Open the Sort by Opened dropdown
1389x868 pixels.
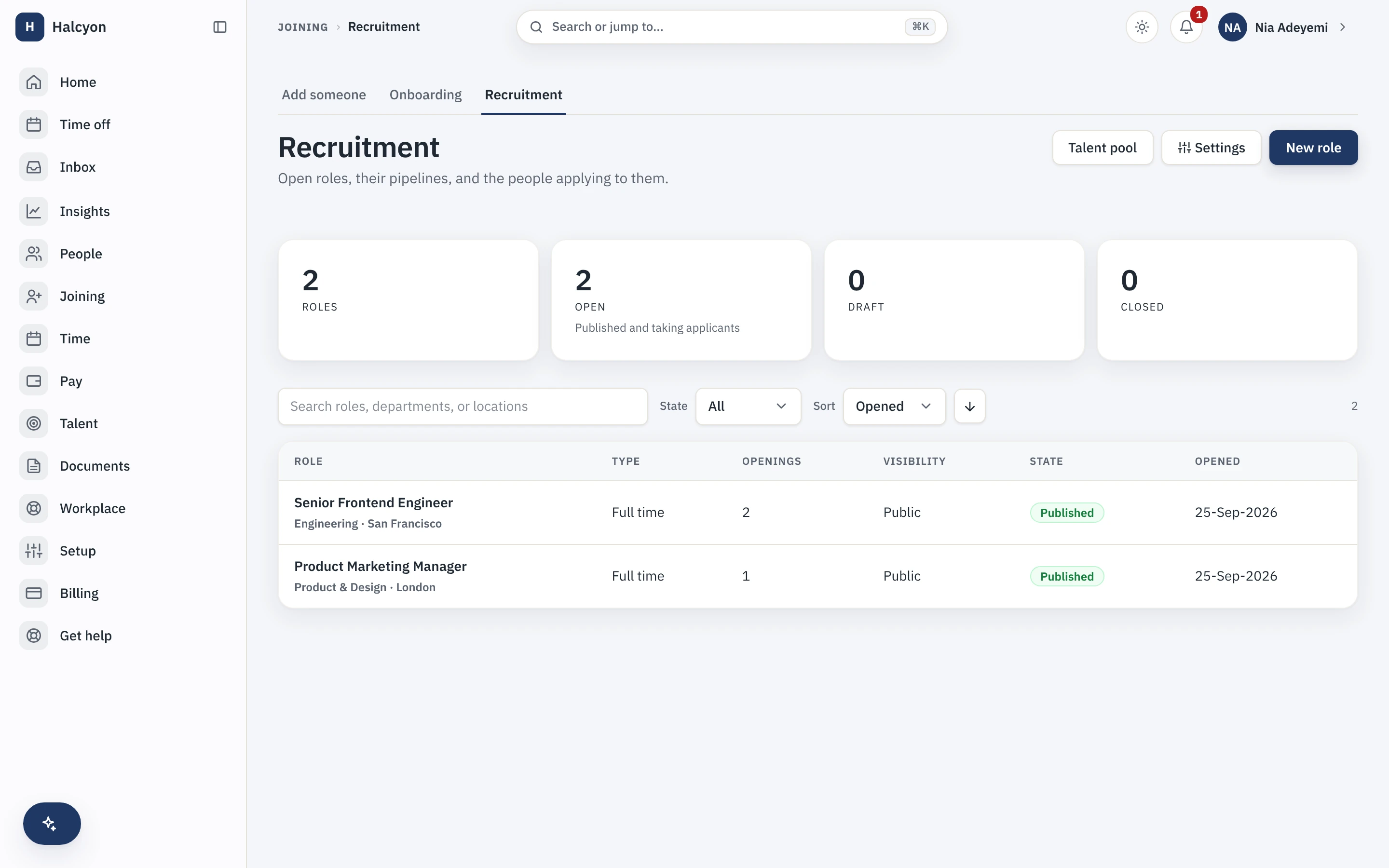pyautogui.click(x=894, y=407)
